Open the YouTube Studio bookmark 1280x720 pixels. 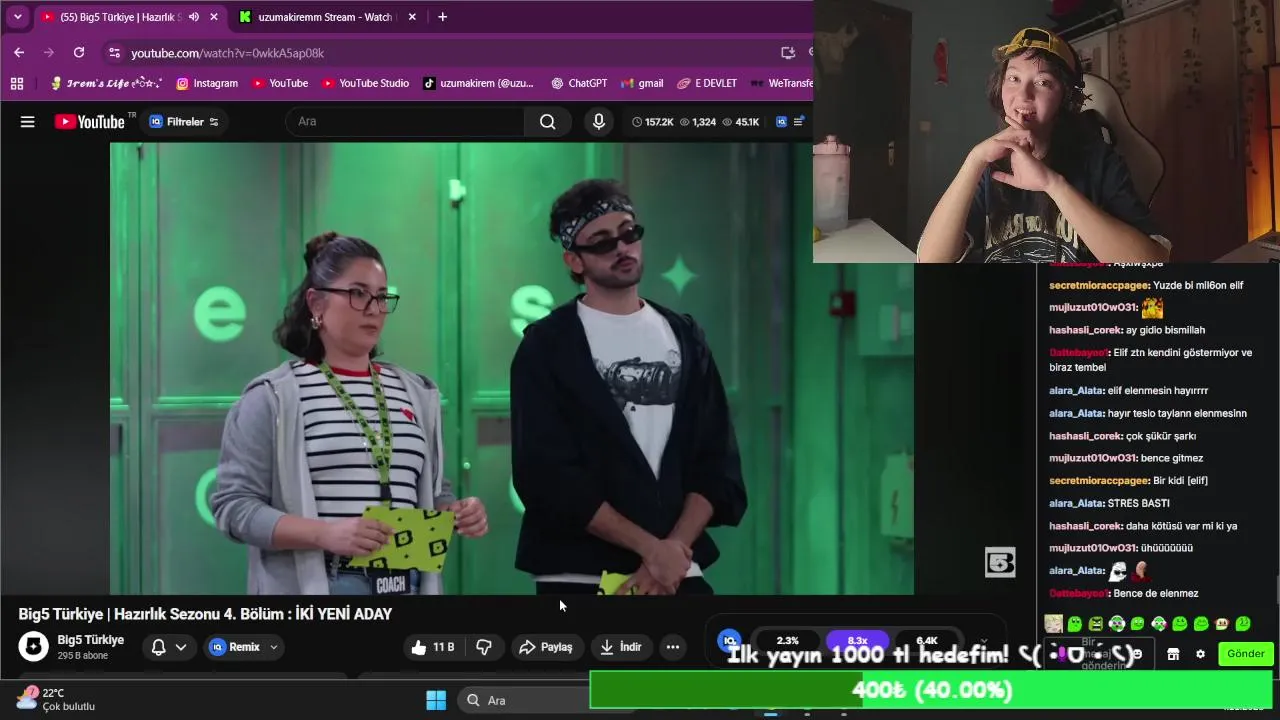tap(365, 84)
